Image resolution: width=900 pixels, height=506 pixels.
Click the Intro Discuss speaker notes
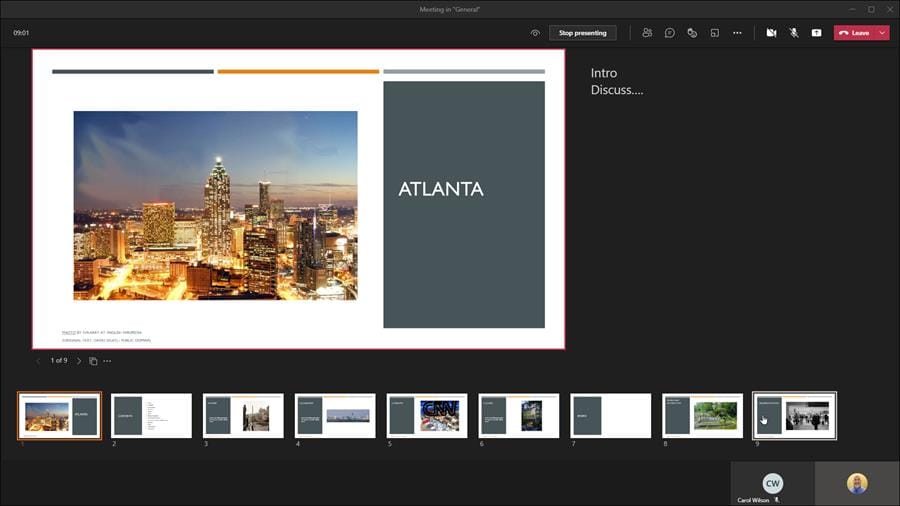click(617, 81)
